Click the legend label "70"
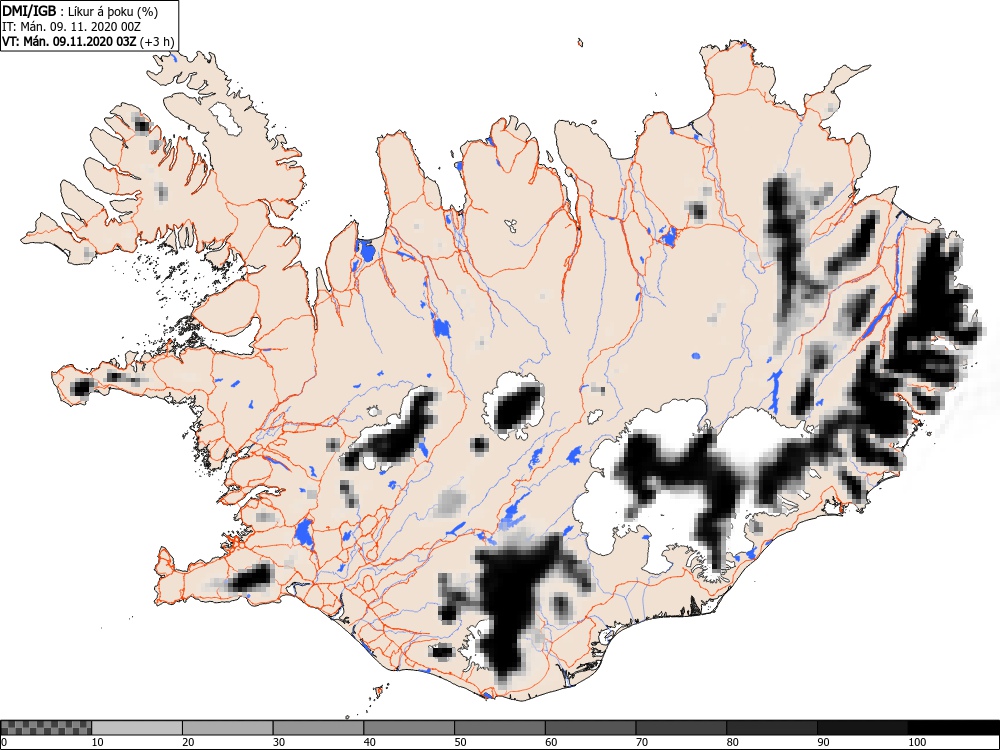 pos(642,742)
